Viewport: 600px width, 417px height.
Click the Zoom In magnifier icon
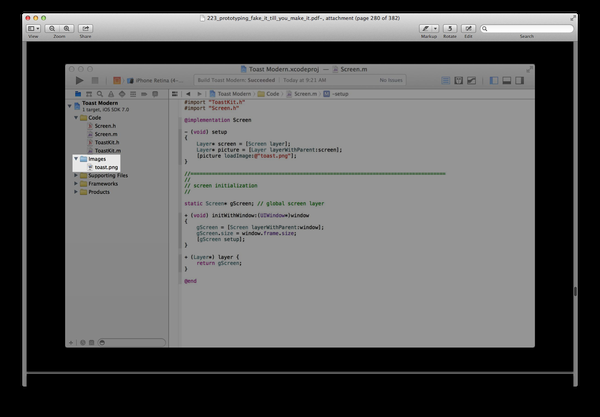click(67, 29)
